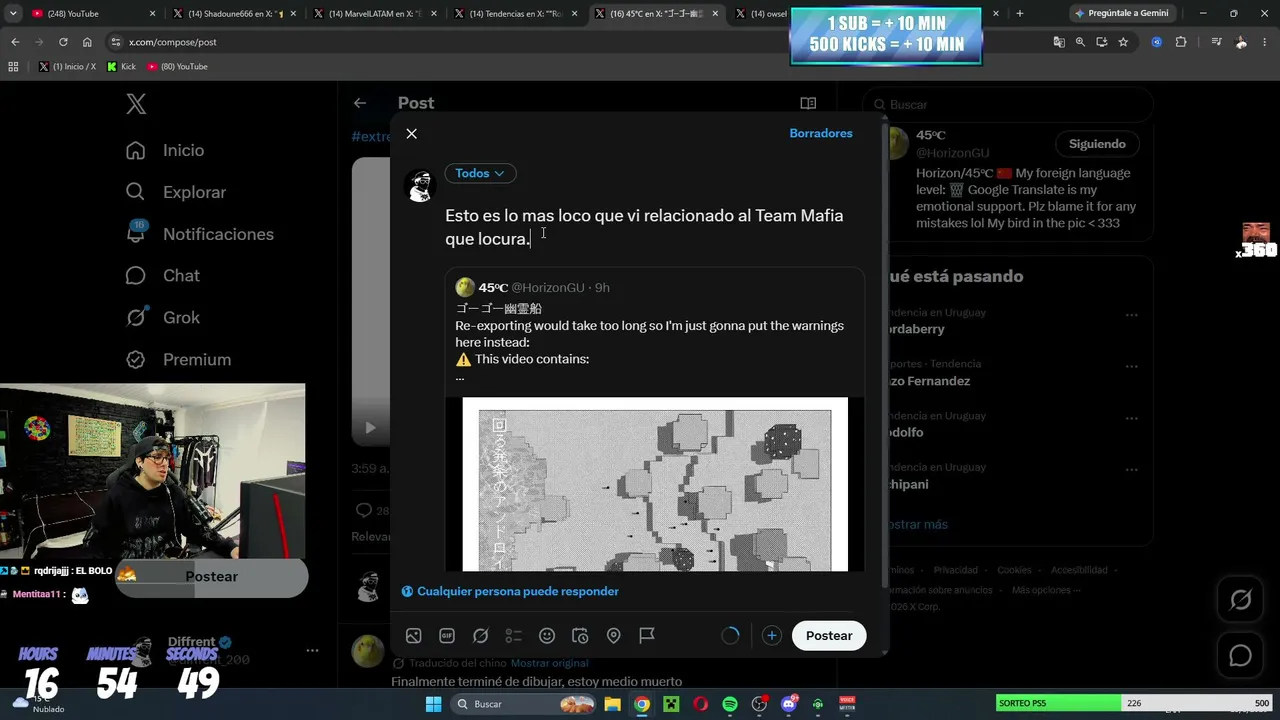Open more options for the Chipani trend
The height and width of the screenshot is (720, 1280).
click(x=1131, y=470)
